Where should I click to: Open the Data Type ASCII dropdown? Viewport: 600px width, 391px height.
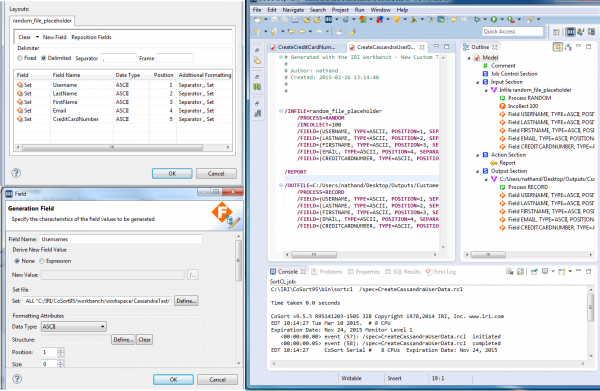pyautogui.click(x=73, y=327)
